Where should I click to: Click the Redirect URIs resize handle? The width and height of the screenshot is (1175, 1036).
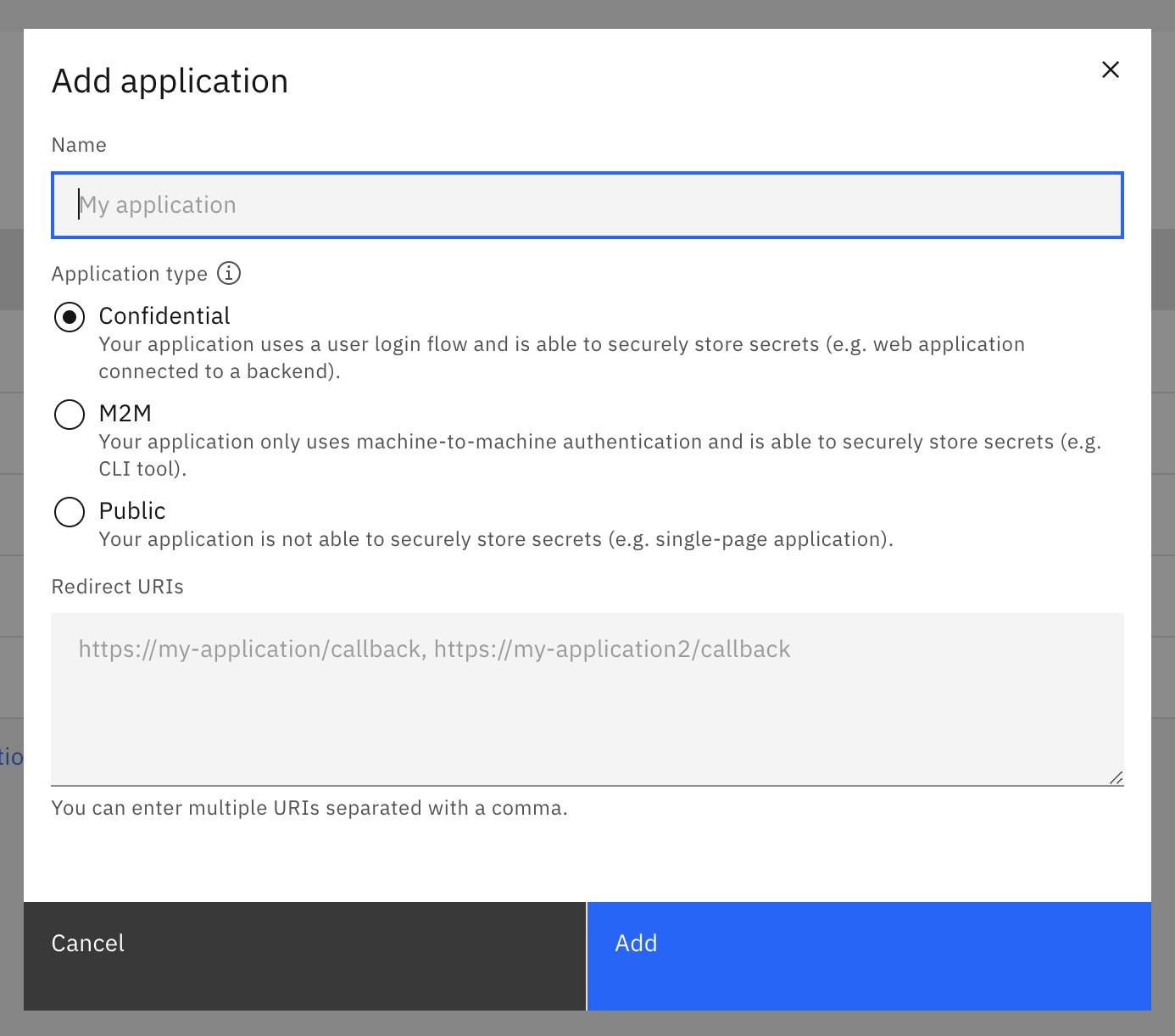(x=1117, y=777)
